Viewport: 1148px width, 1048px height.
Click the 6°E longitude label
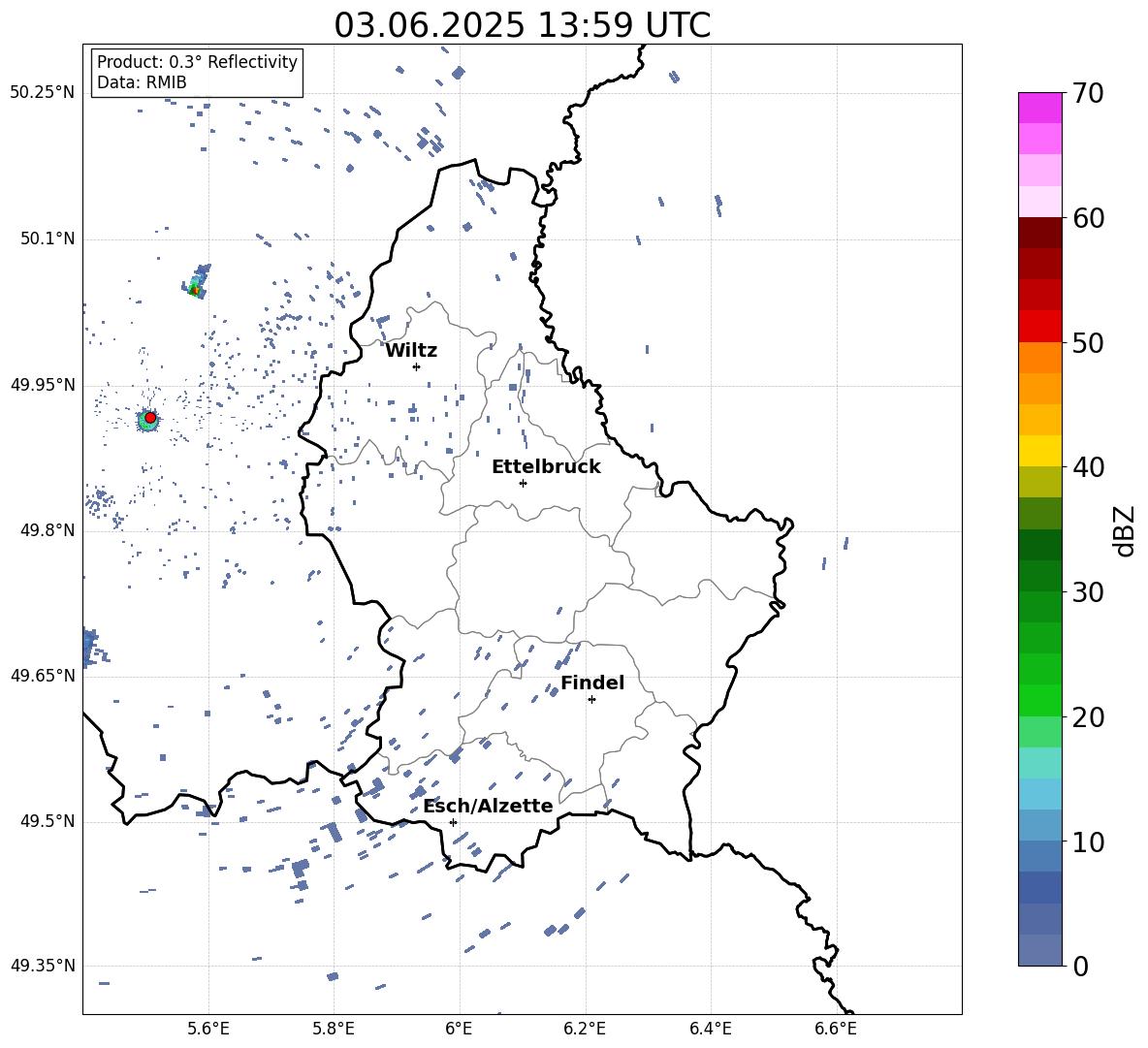459,1029
